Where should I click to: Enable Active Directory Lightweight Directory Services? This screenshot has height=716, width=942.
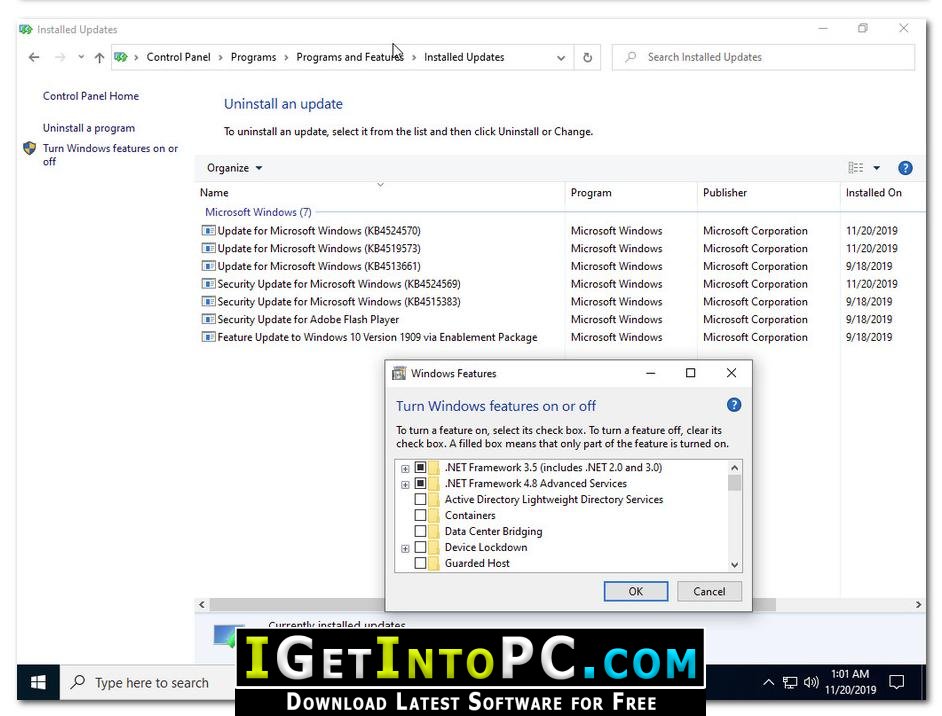[421, 499]
